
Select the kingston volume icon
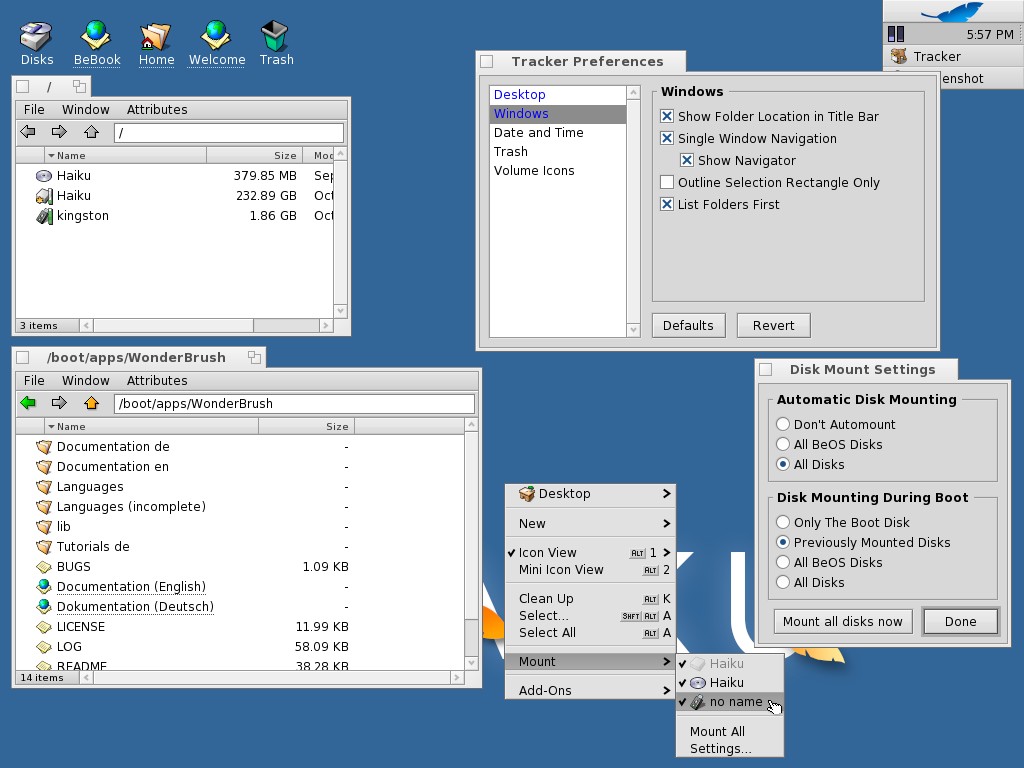pyautogui.click(x=44, y=216)
